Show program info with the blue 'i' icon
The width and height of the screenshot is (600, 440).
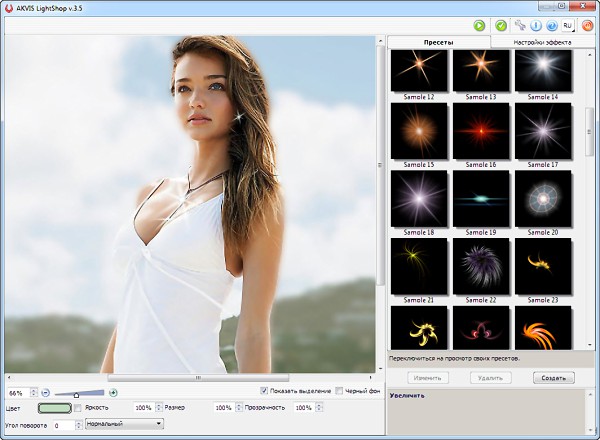[x=536, y=26]
